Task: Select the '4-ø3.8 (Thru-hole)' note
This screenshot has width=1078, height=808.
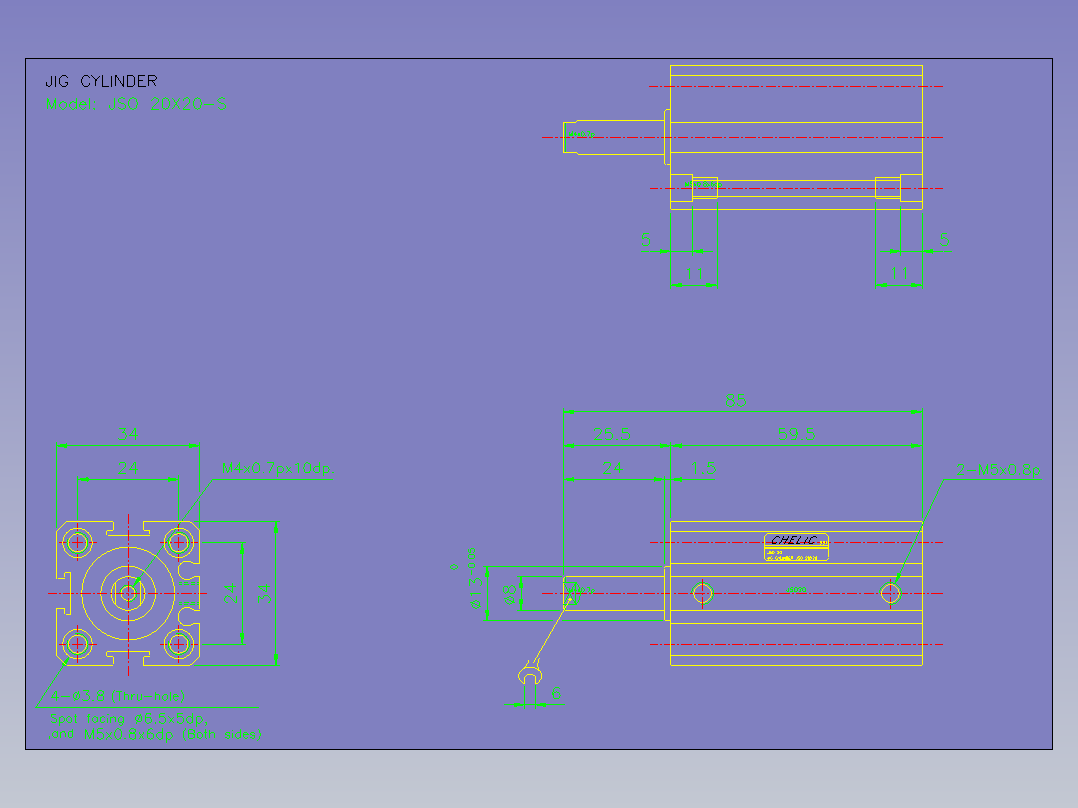Action: [118, 696]
